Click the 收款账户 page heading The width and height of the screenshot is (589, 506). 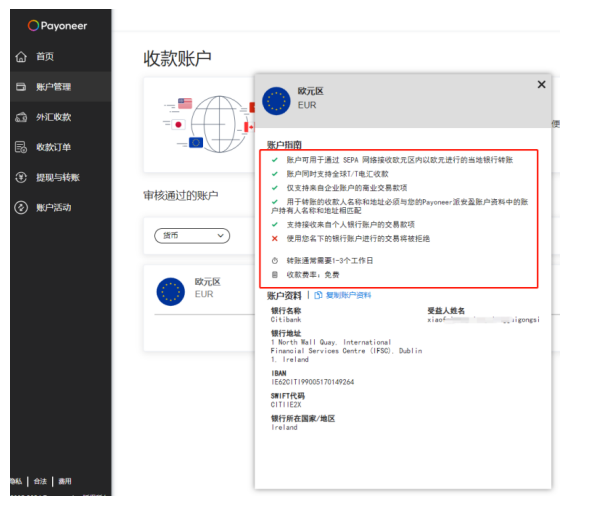pyautogui.click(x=177, y=59)
